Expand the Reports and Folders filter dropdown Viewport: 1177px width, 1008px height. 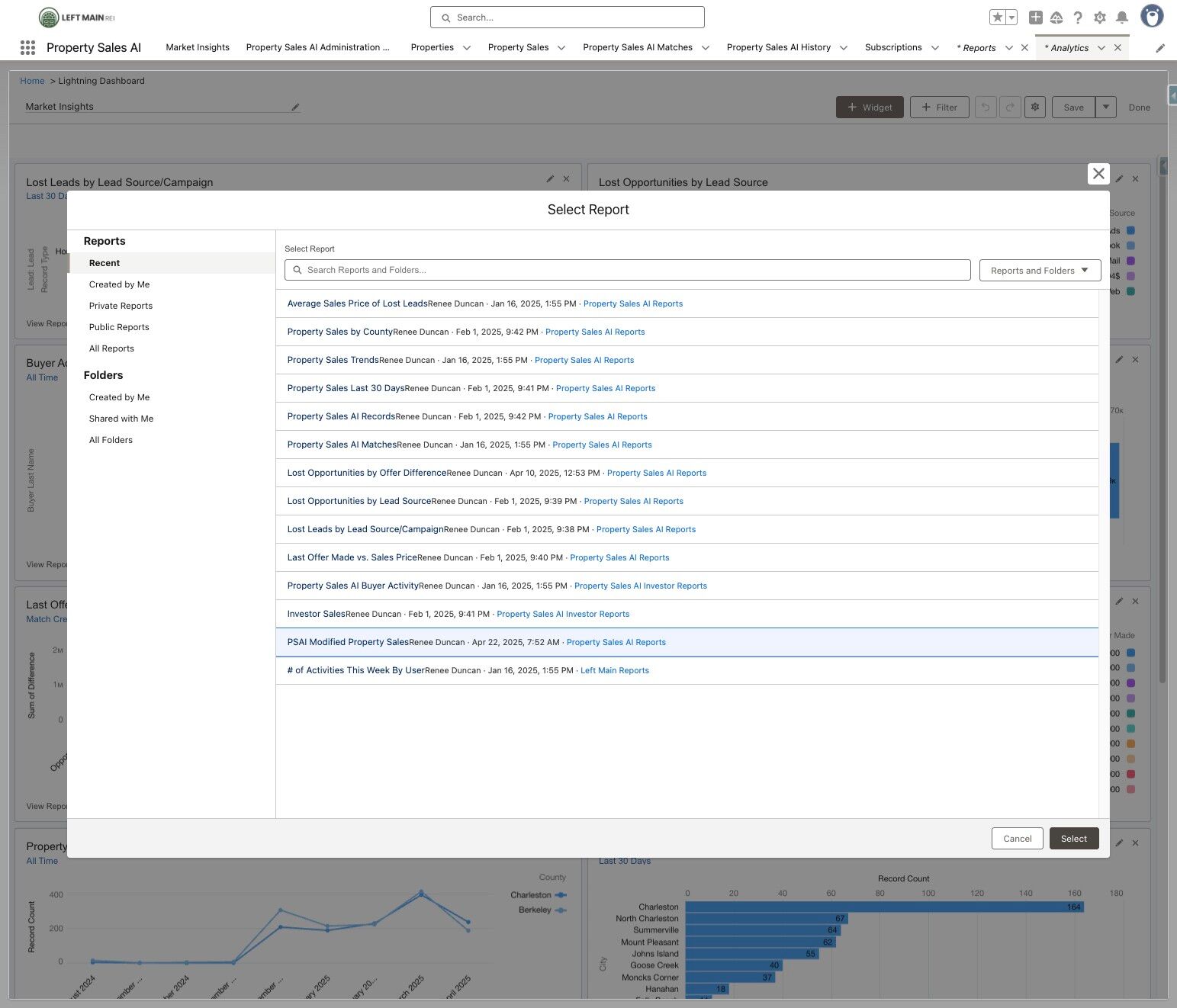point(1040,270)
